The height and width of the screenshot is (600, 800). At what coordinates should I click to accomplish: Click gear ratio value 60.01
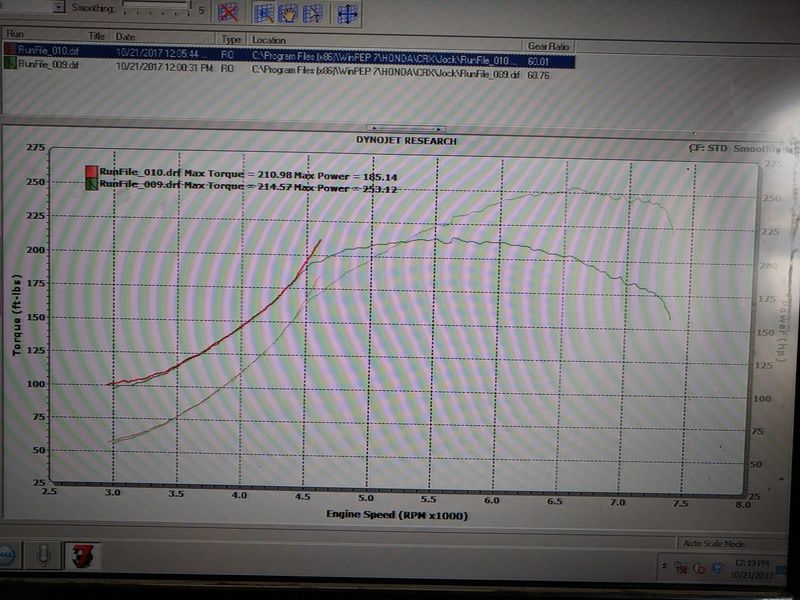[x=538, y=62]
